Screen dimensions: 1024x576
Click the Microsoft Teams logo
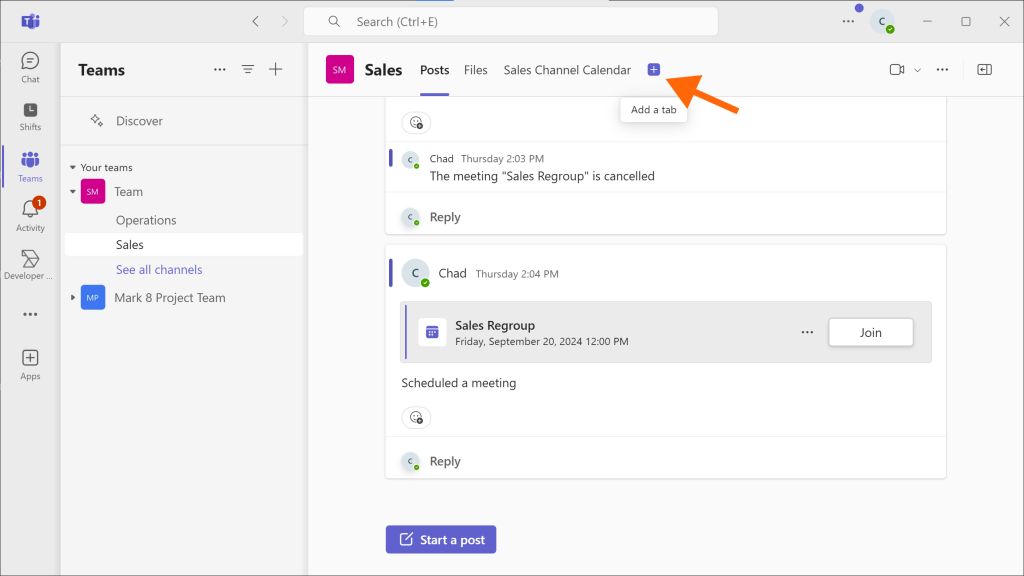[x=31, y=22]
